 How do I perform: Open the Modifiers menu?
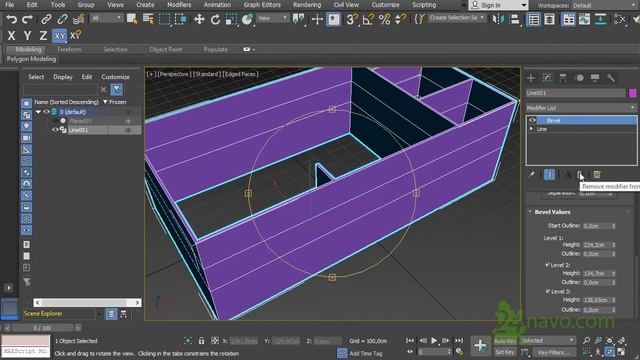coord(179,5)
